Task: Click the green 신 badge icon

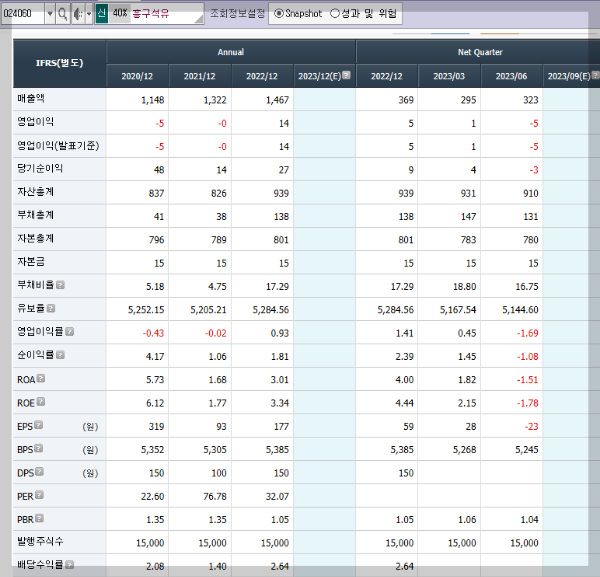Action: [101, 13]
